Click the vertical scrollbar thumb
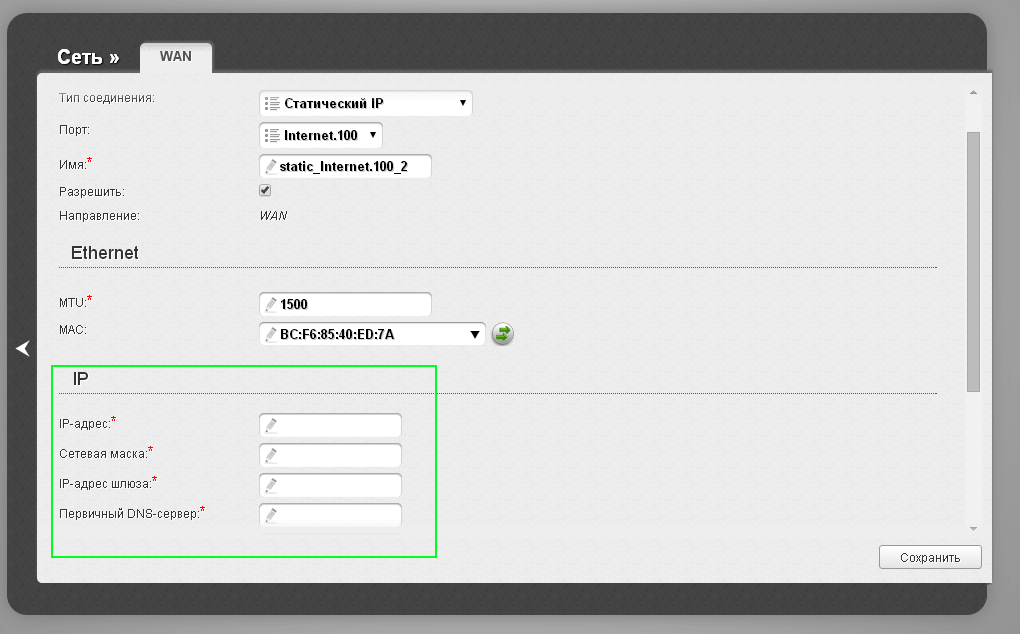The height and width of the screenshot is (634, 1020). 973,260
